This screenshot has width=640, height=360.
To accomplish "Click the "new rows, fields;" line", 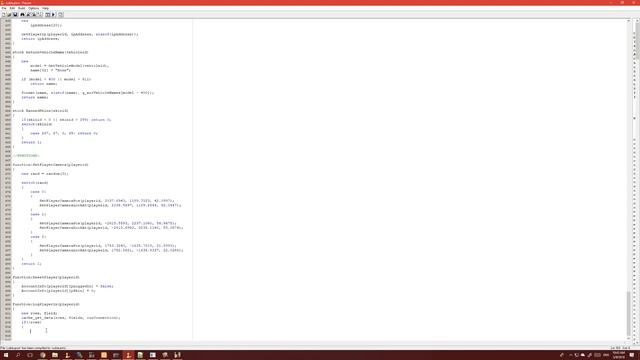I will [x=39, y=313].
